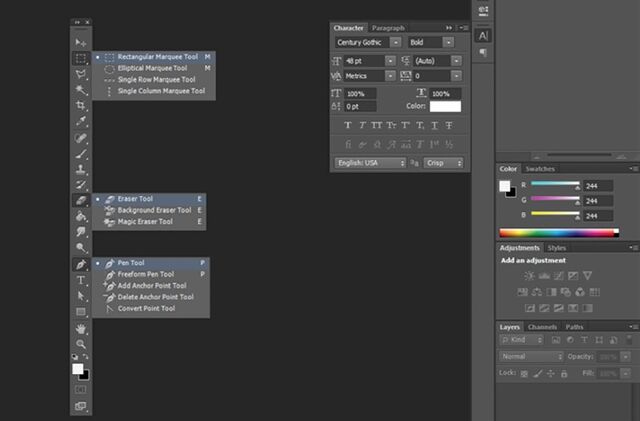Pick a color from the spectrum ramp
The height and width of the screenshot is (421, 640).
(559, 233)
